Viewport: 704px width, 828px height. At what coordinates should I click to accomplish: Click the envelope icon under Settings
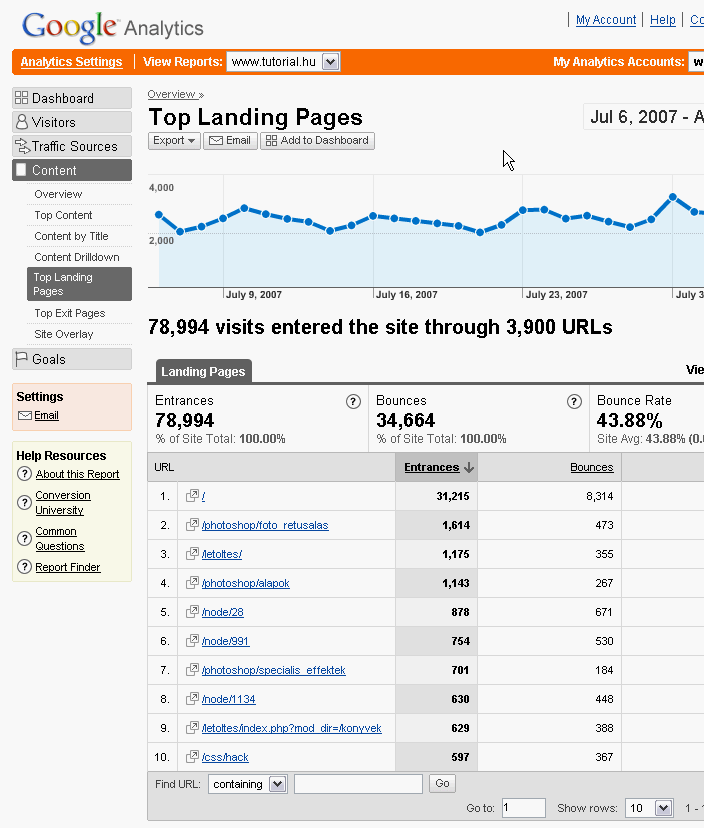(x=25, y=416)
